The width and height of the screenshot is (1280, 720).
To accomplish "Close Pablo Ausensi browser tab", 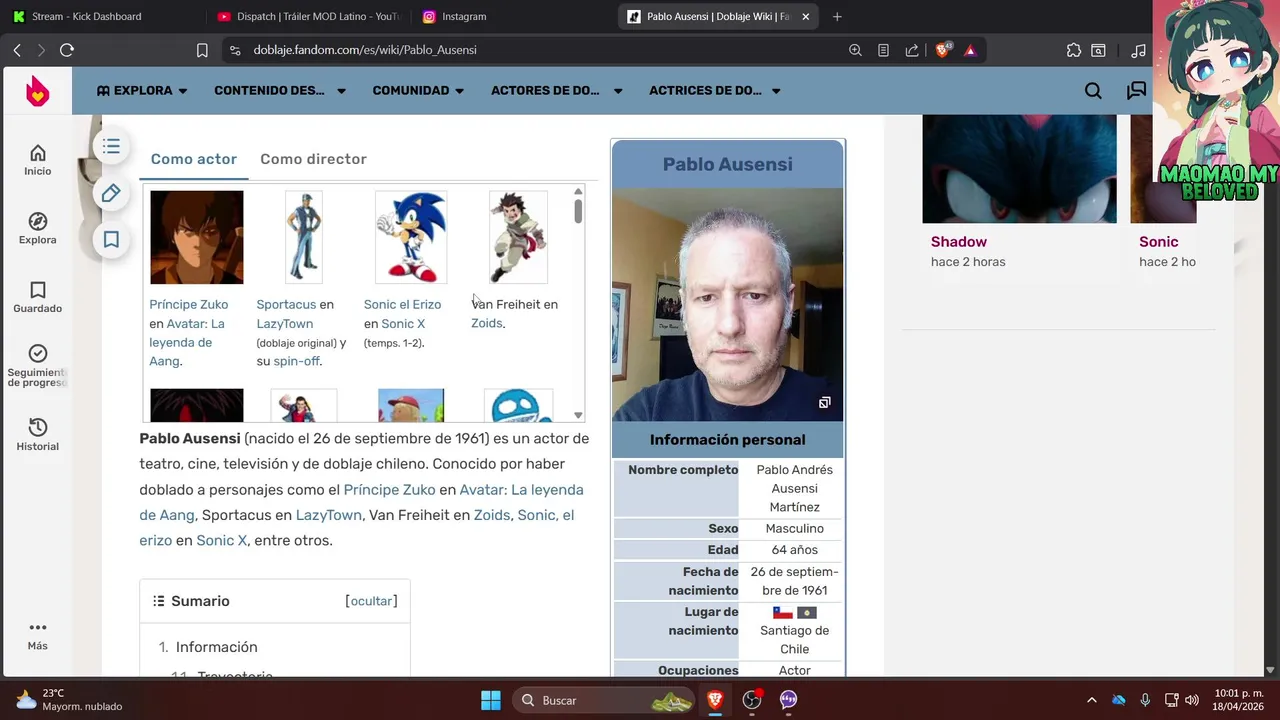I will pos(805,16).
